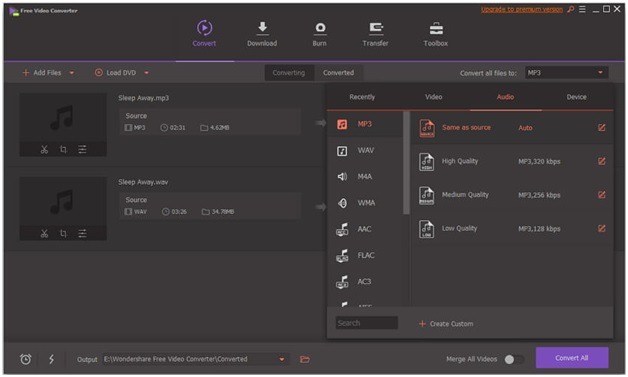
Task: Edit the Same as source preset
Action: pyautogui.click(x=602, y=127)
